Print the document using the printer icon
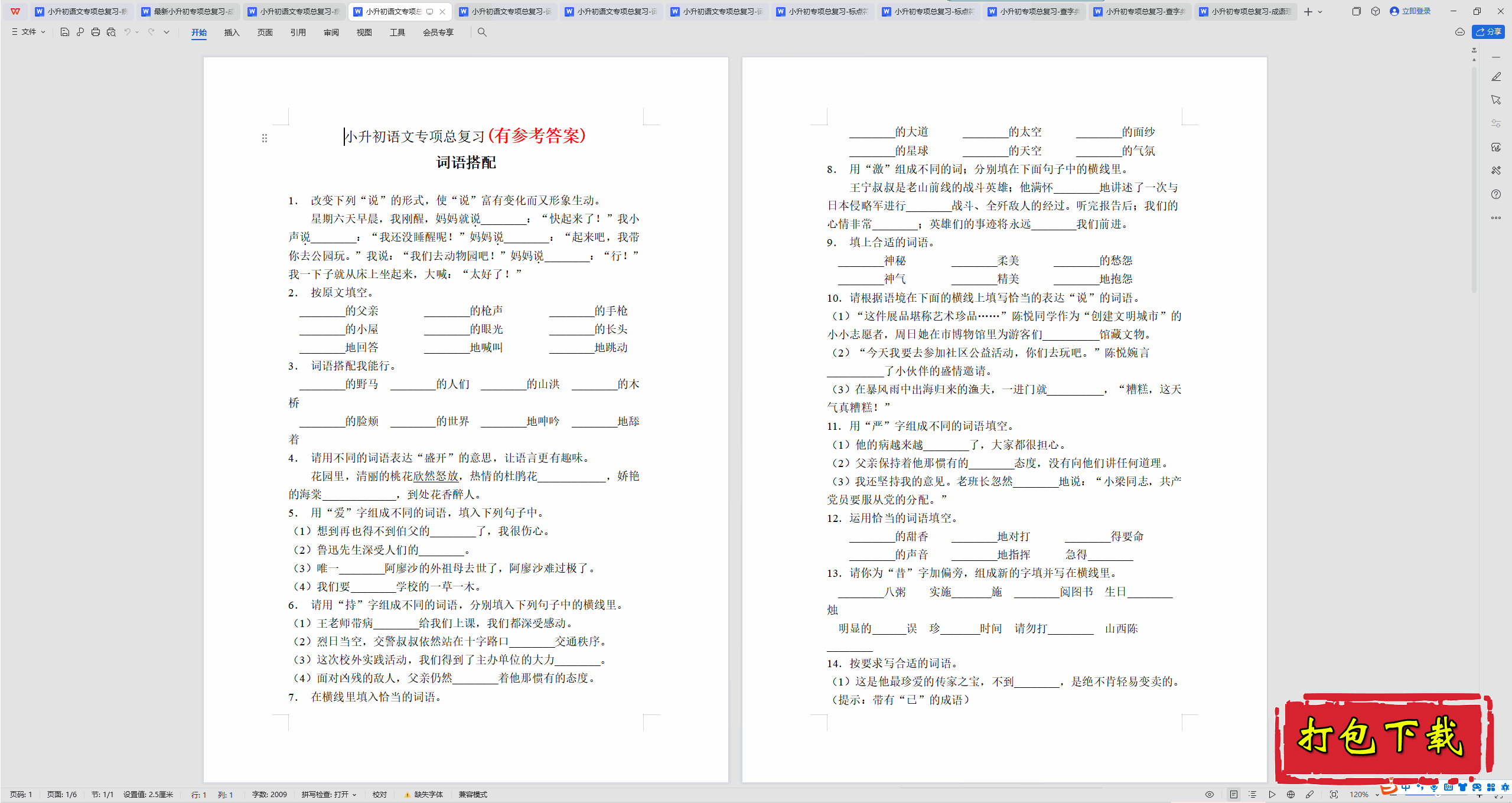Viewport: 1512px width, 803px height. (96, 32)
